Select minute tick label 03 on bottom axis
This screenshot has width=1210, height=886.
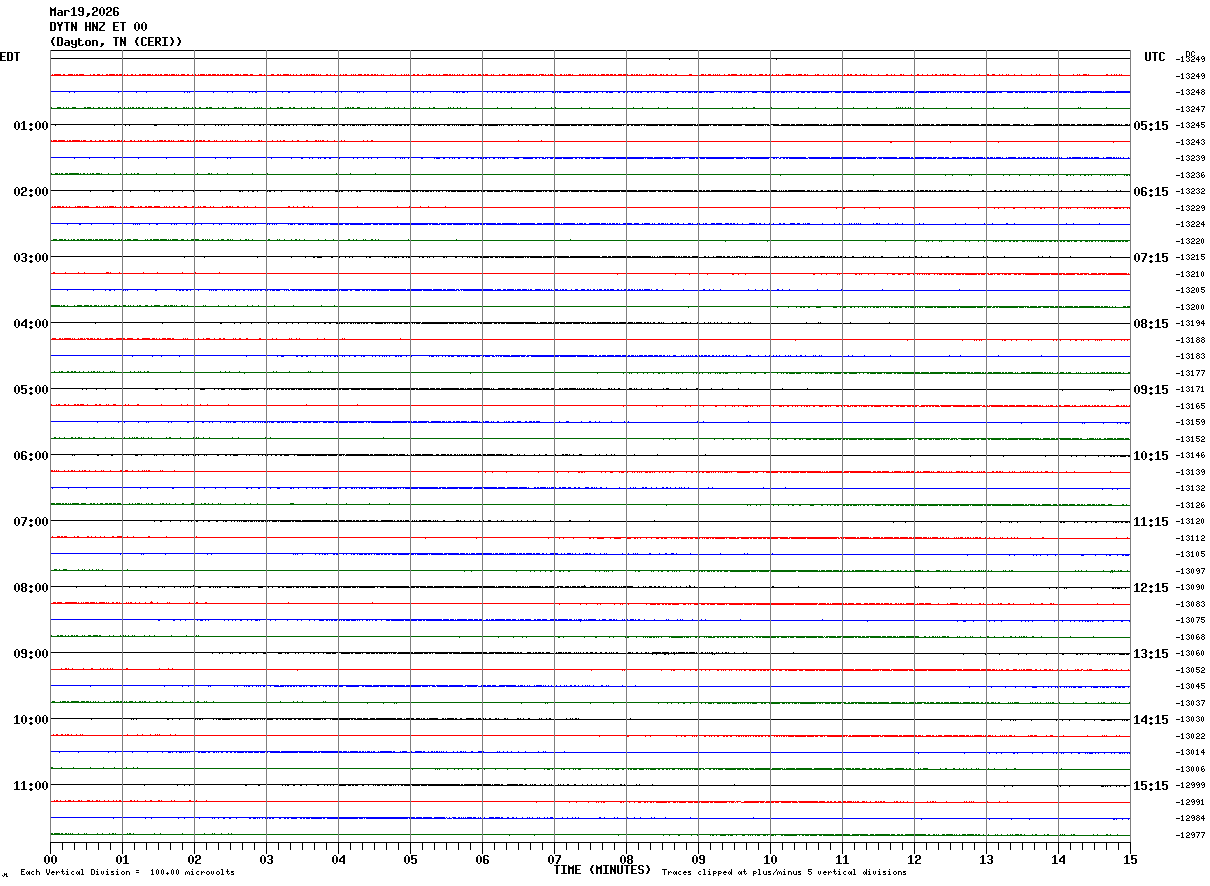pos(266,859)
